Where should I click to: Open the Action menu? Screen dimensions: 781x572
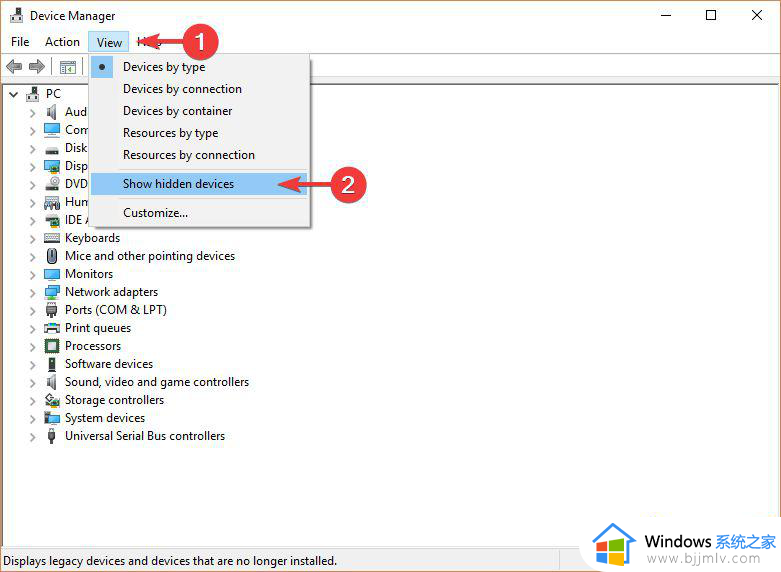62,42
